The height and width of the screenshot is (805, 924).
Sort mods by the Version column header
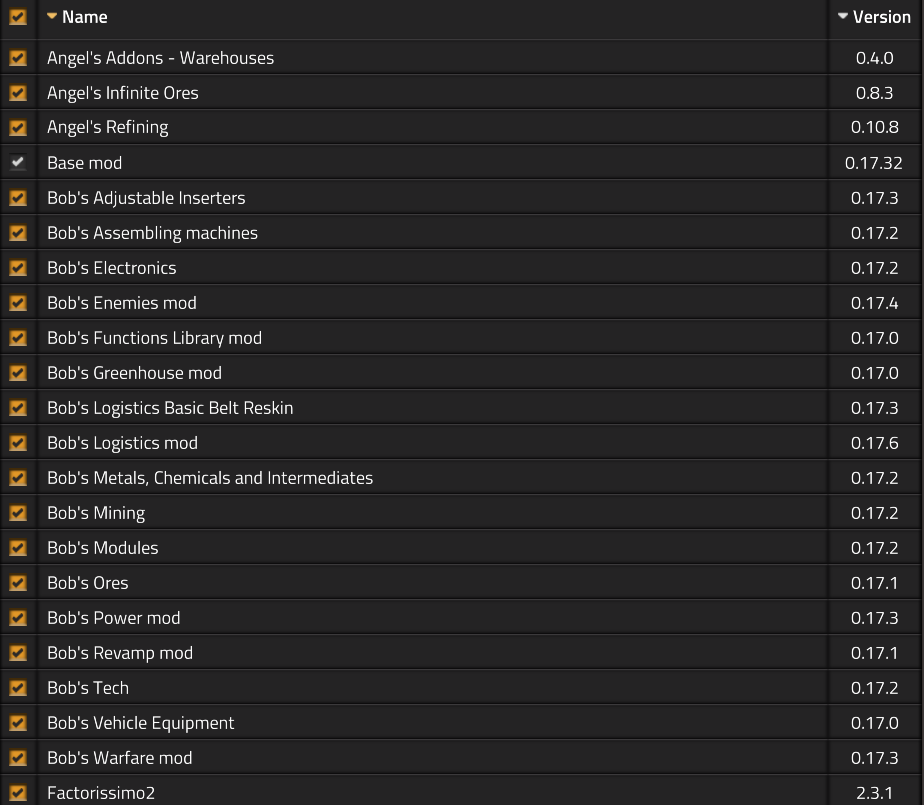[x=874, y=17]
